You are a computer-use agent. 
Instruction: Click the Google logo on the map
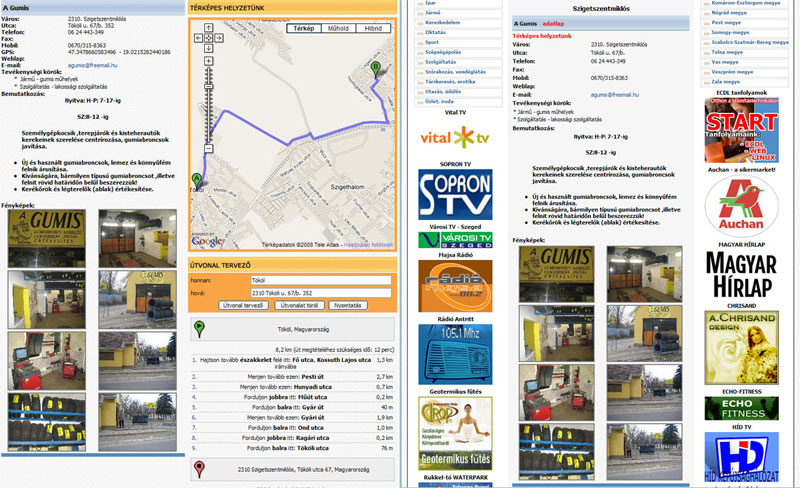pyautogui.click(x=207, y=240)
